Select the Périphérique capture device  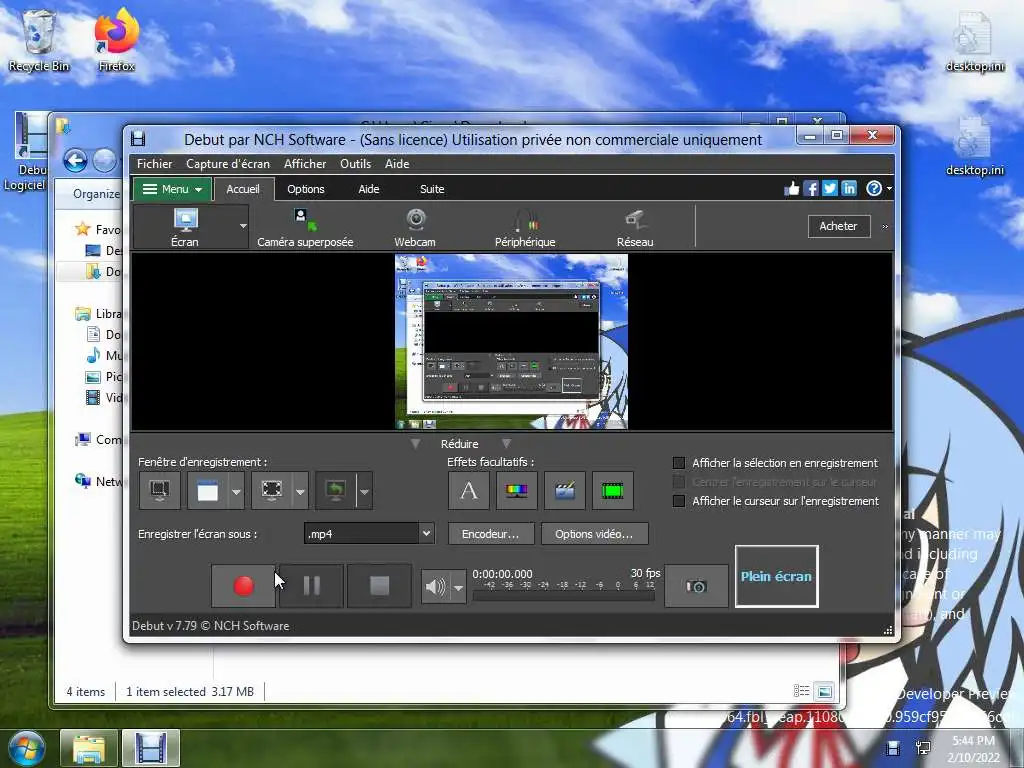pos(525,227)
